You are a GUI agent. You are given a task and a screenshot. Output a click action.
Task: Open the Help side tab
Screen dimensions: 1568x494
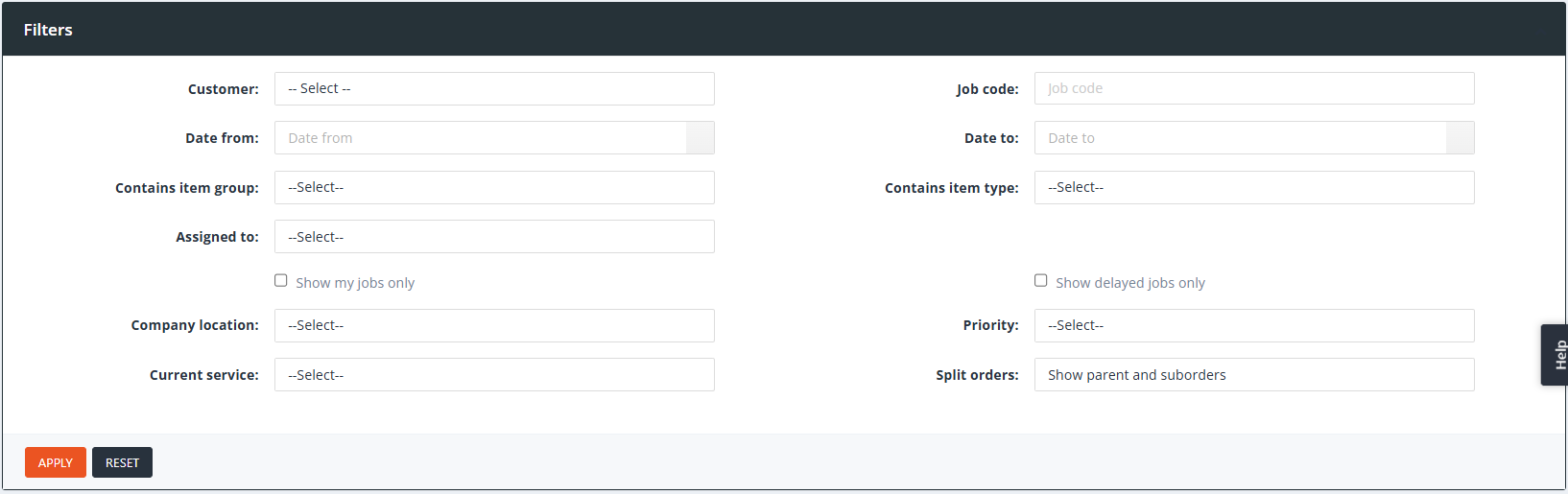(1556, 355)
